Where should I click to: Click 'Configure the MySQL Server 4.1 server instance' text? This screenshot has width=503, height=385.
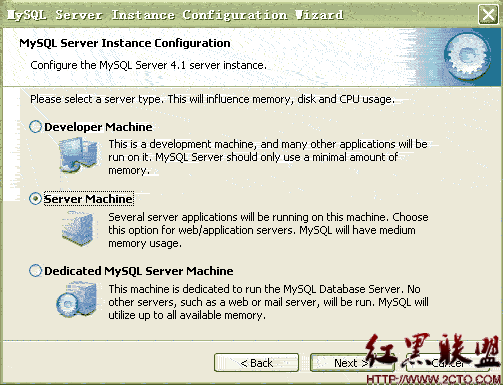point(148,65)
